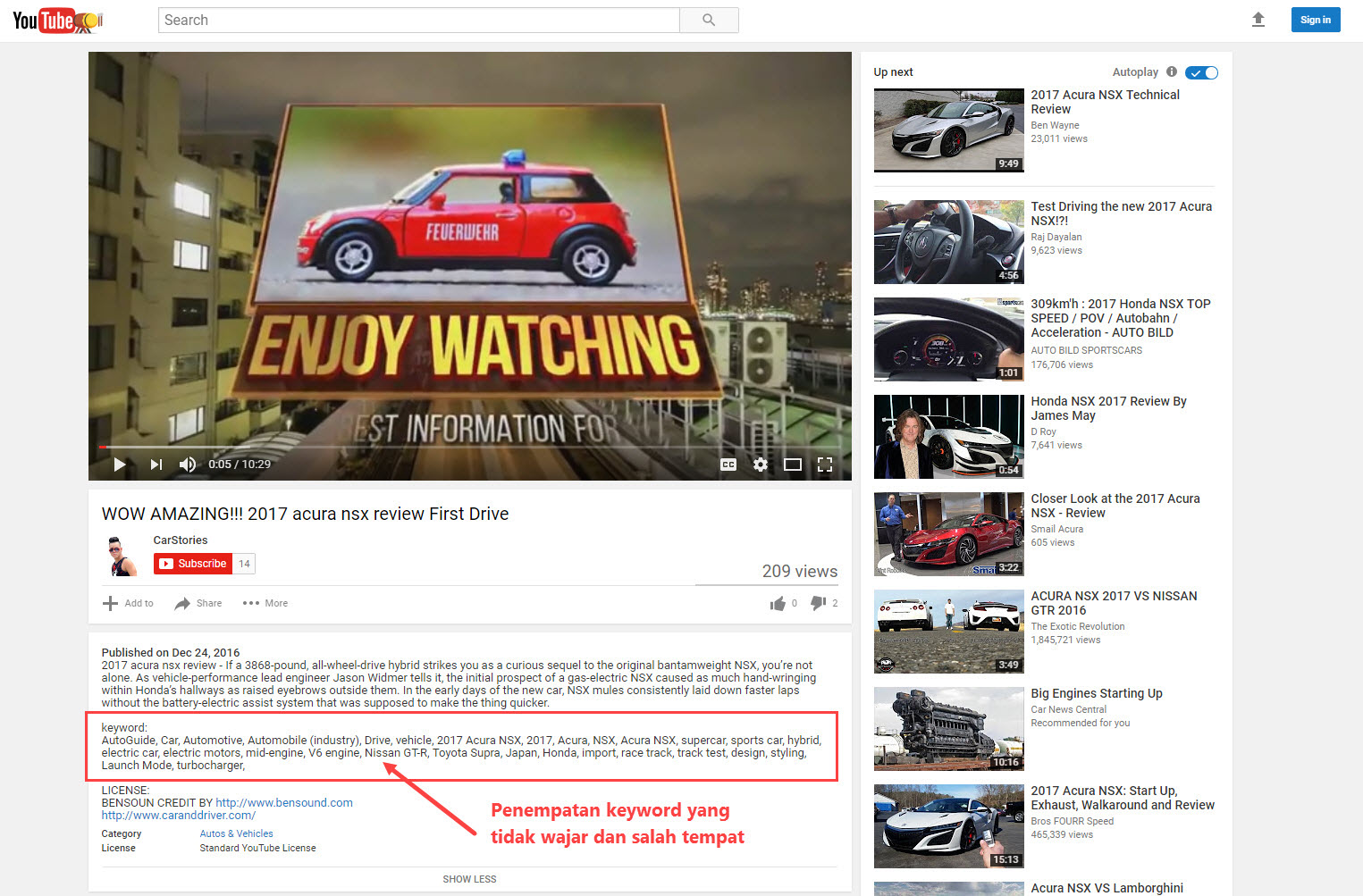Click the upload arrow icon
This screenshot has height=896, width=1363.
click(x=1258, y=20)
